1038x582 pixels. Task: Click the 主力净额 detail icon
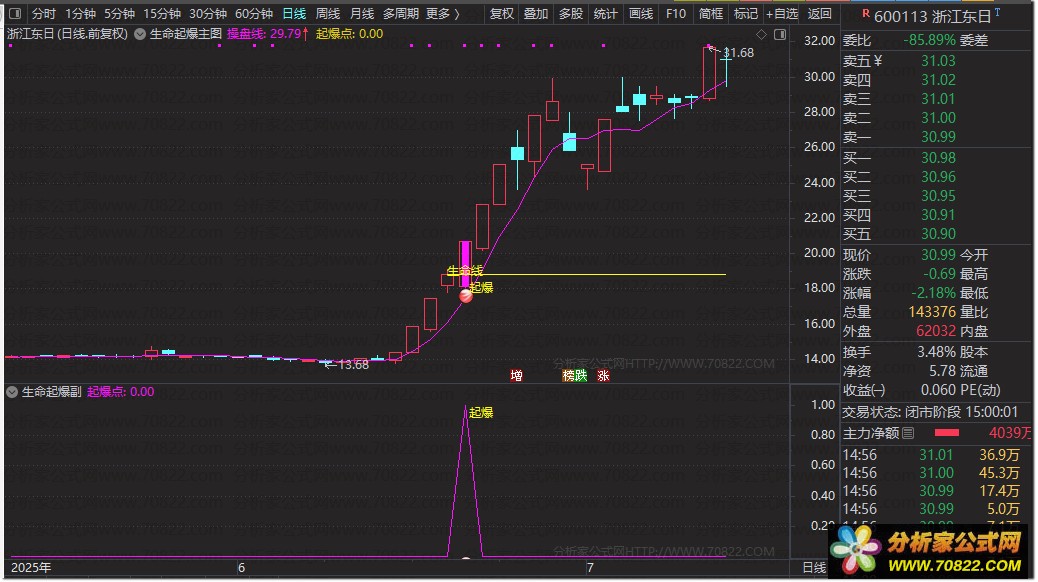908,433
